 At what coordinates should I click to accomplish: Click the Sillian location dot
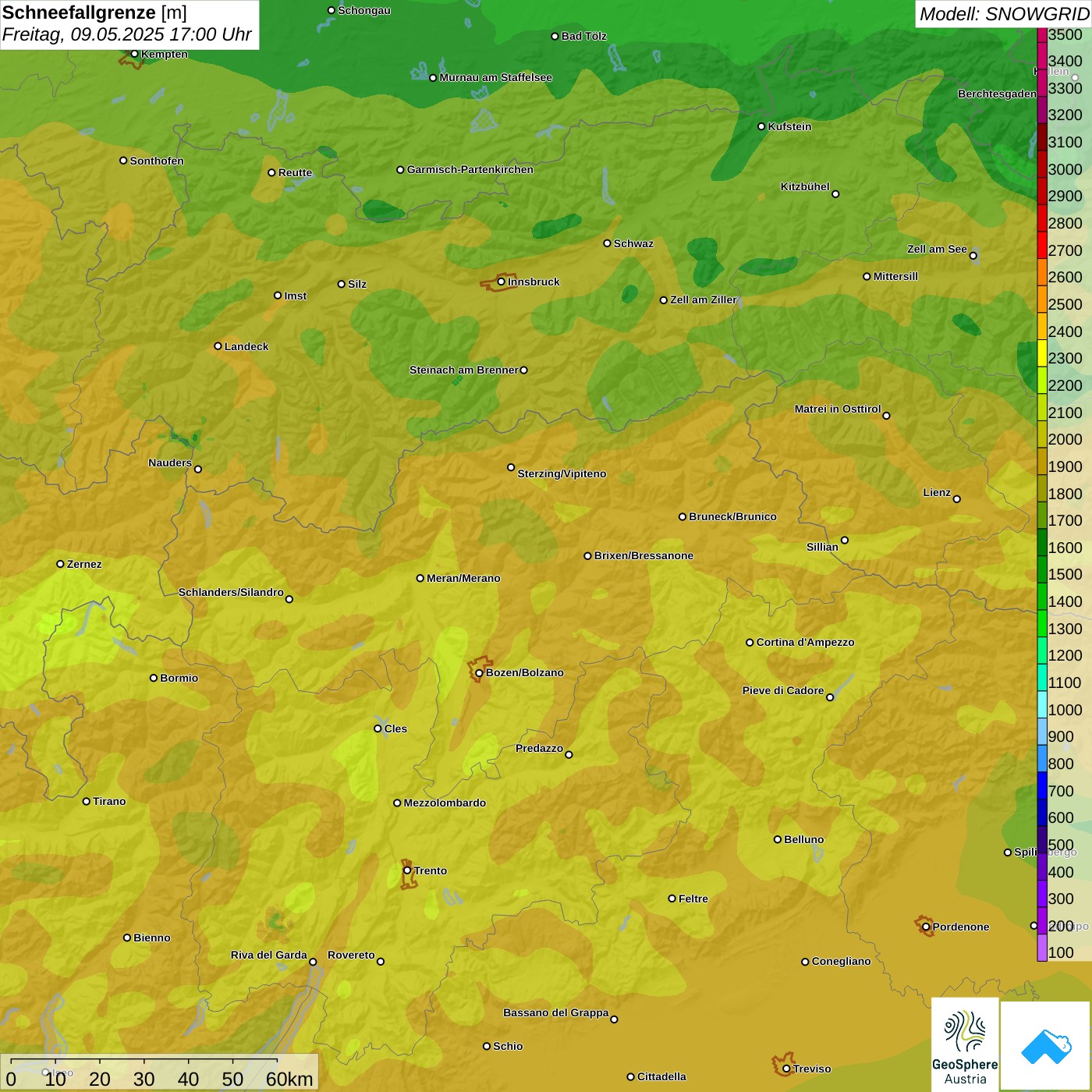844,540
